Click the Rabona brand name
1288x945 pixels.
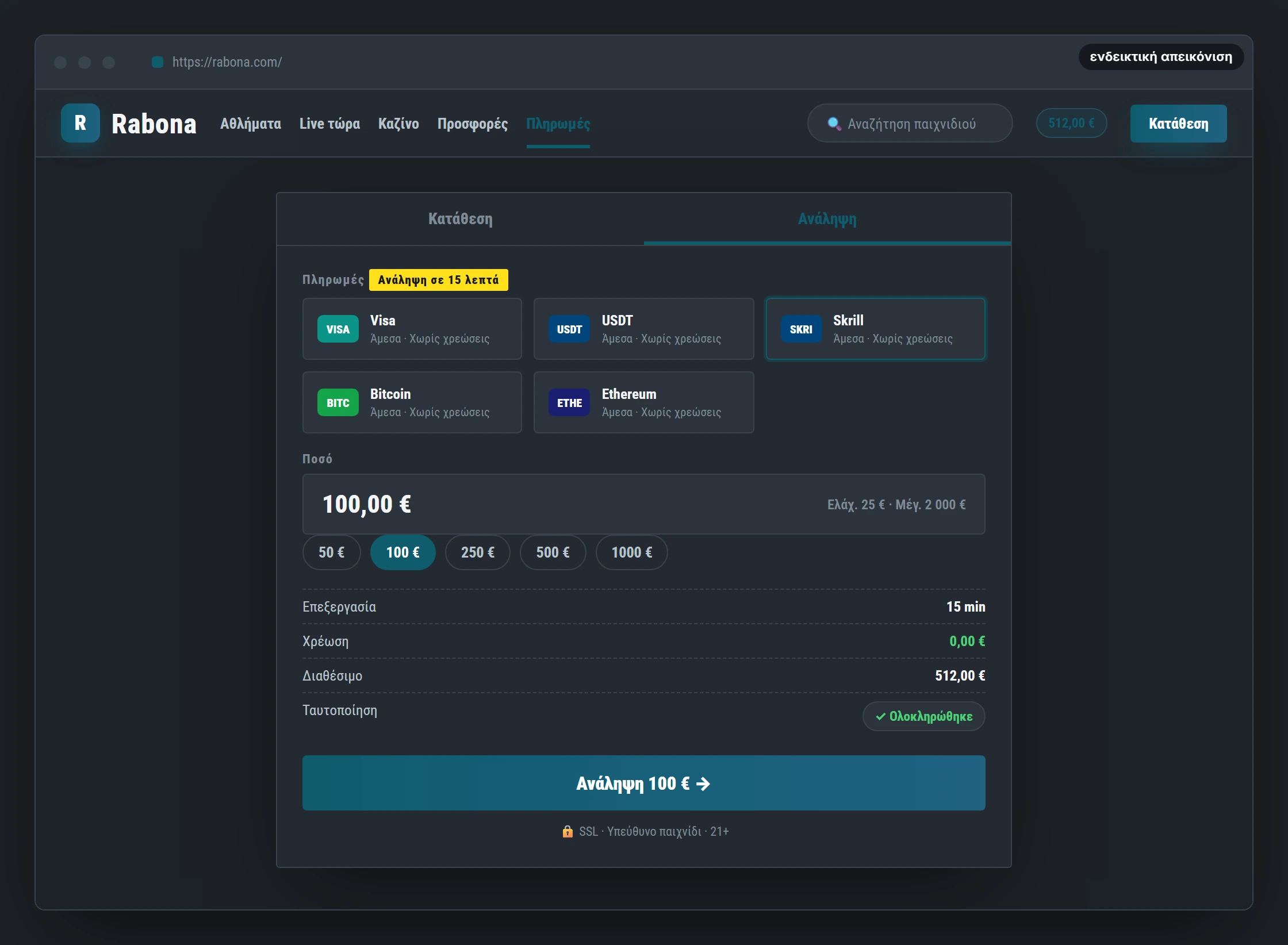pos(154,124)
